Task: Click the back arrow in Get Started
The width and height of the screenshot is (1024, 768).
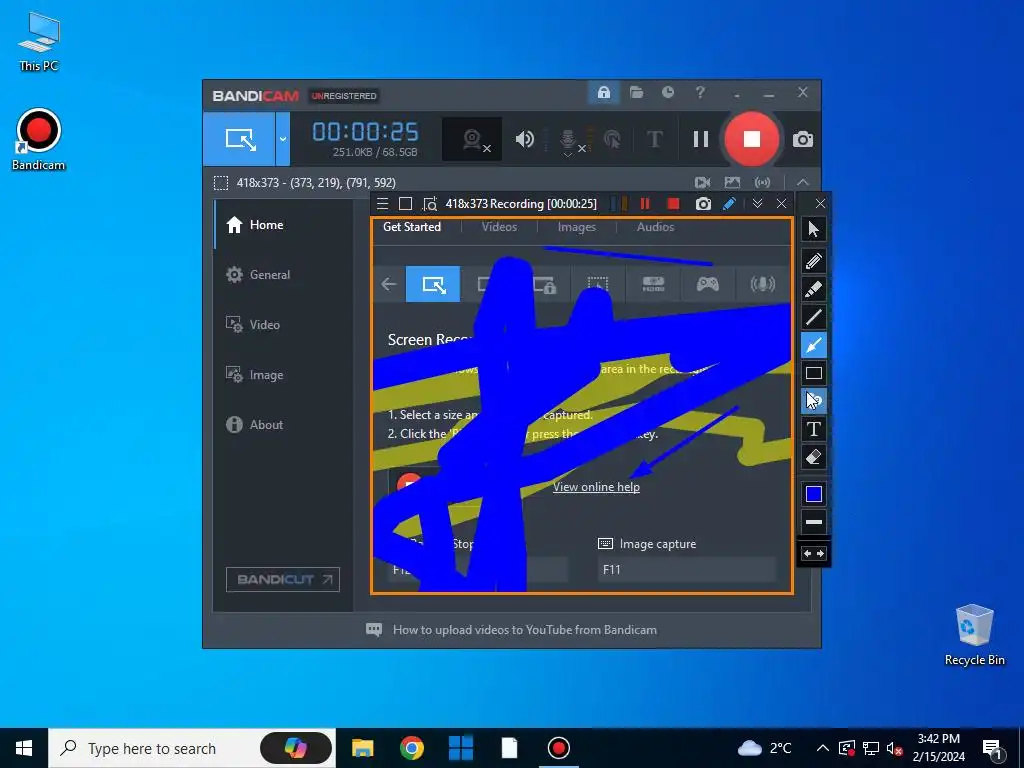Action: tap(389, 284)
